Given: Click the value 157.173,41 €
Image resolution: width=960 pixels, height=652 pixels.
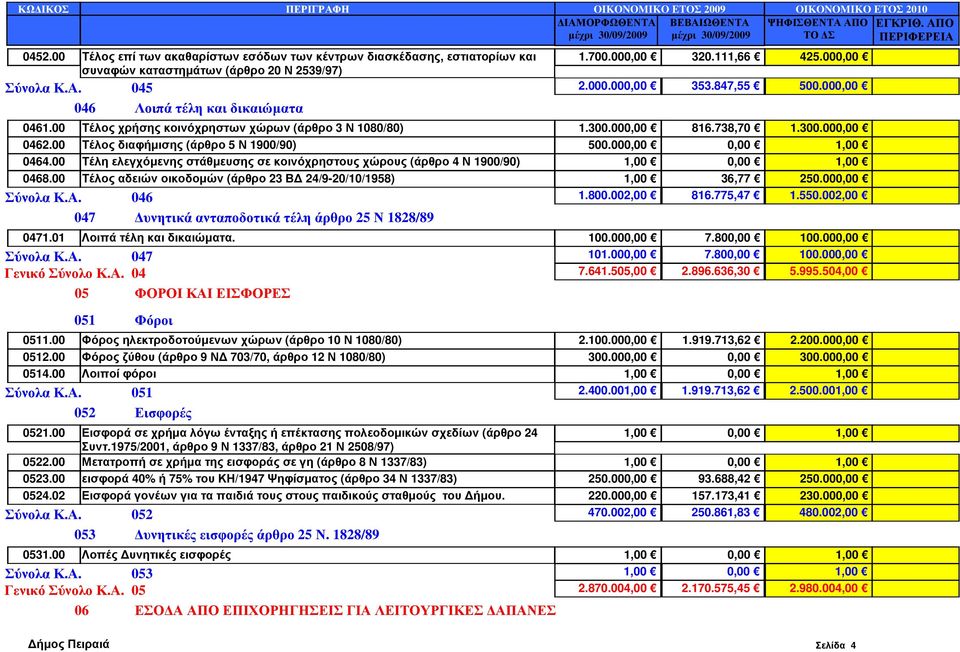Looking at the screenshot, I should point(713,496).
